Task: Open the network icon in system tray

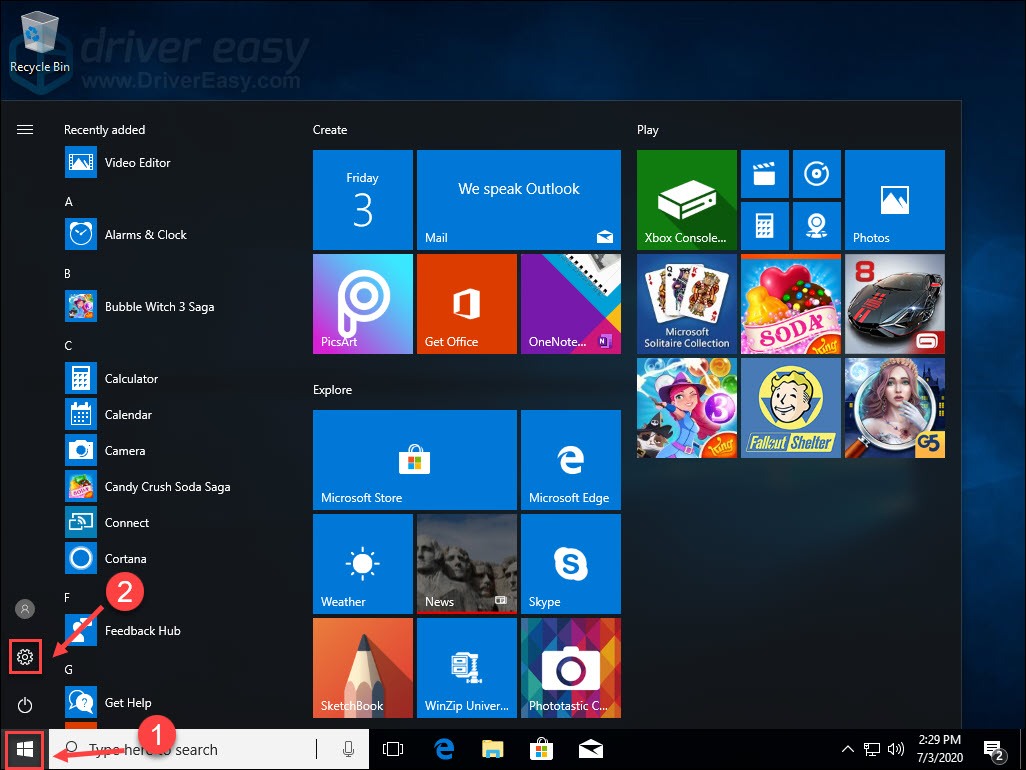Action: tap(872, 750)
